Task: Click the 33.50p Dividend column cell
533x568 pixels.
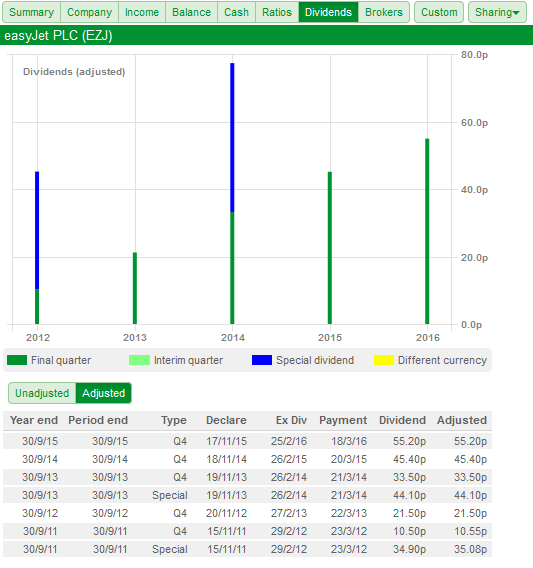Action: tap(409, 477)
